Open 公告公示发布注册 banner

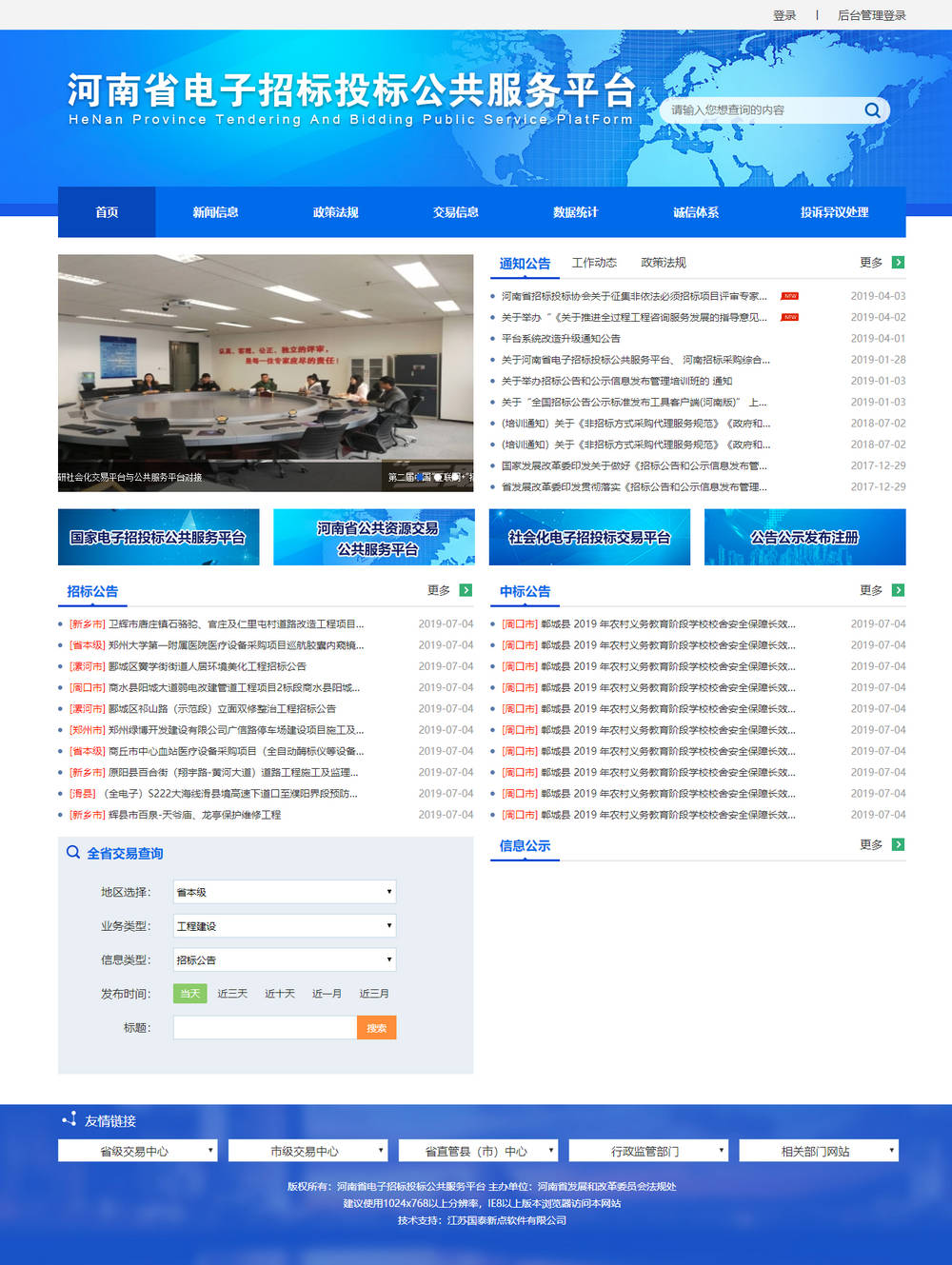[x=804, y=537]
